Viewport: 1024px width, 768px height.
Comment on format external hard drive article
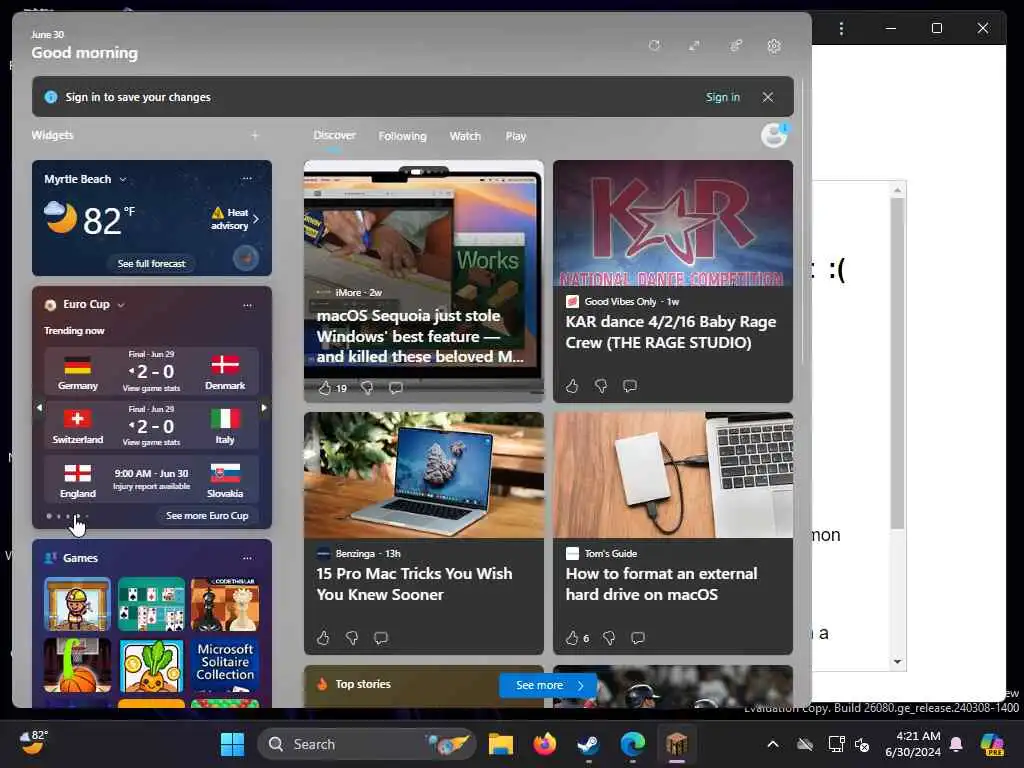tap(638, 637)
